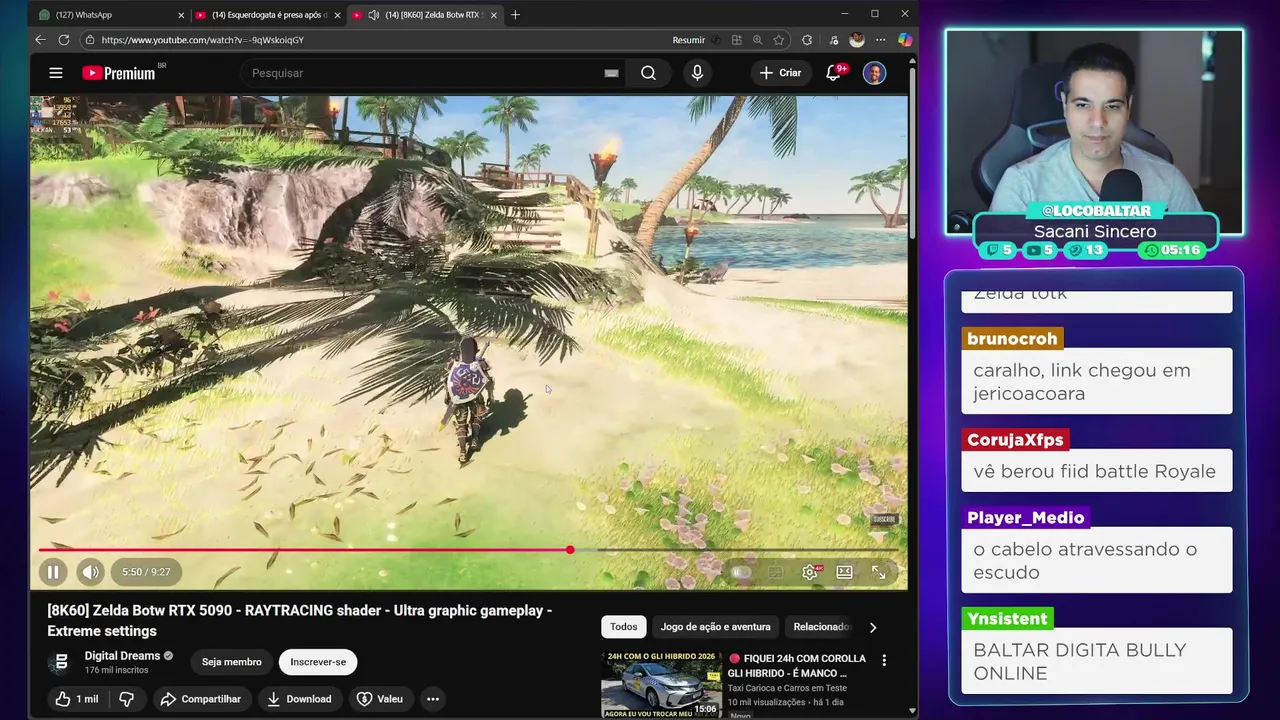The image size is (1280, 720).
Task: Switch to theater mode
Action: 845,572
